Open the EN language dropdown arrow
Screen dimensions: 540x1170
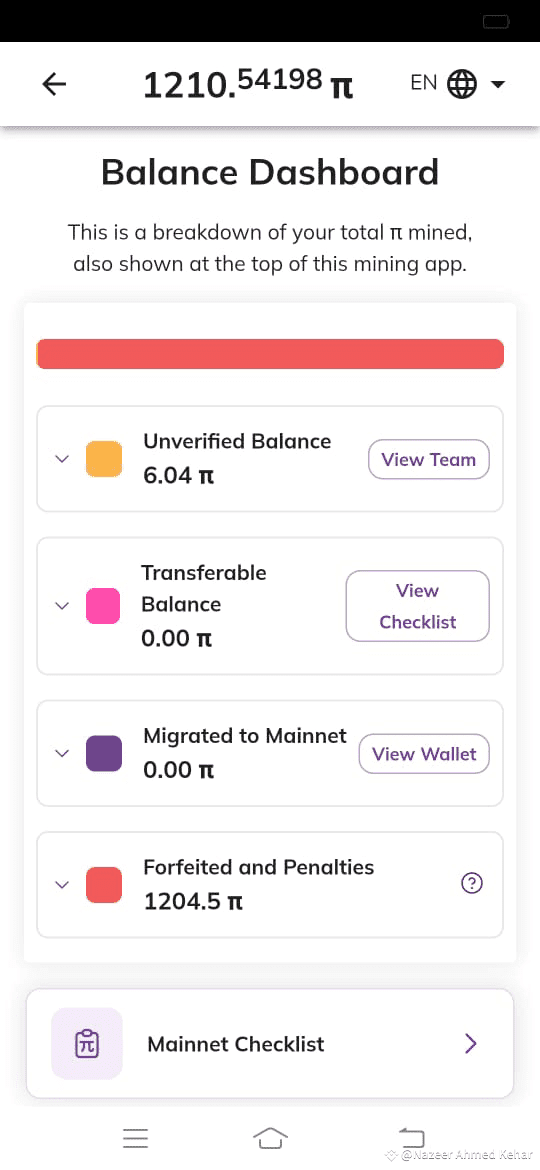497,84
